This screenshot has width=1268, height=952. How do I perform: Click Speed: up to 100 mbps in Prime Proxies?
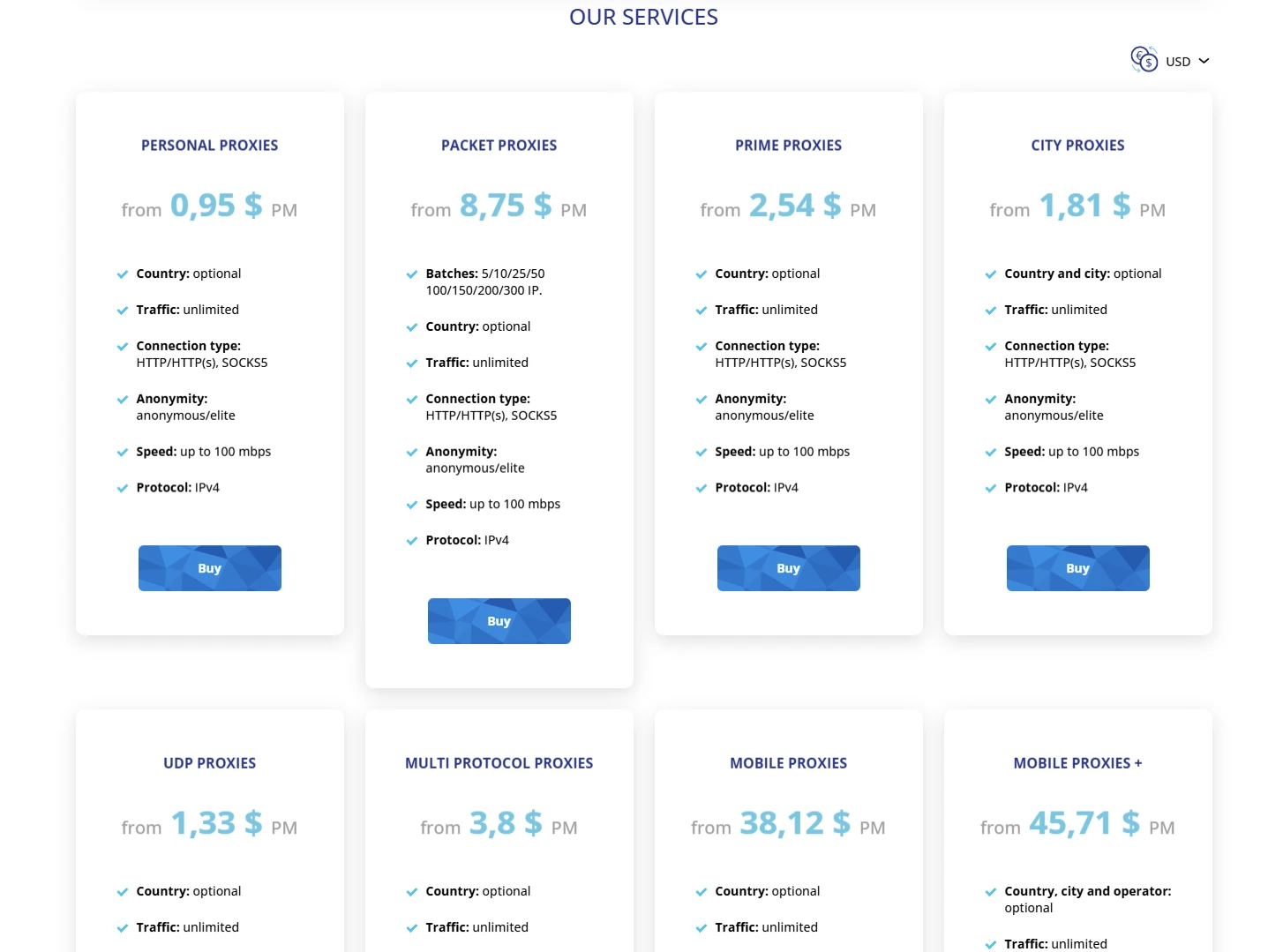[782, 452]
